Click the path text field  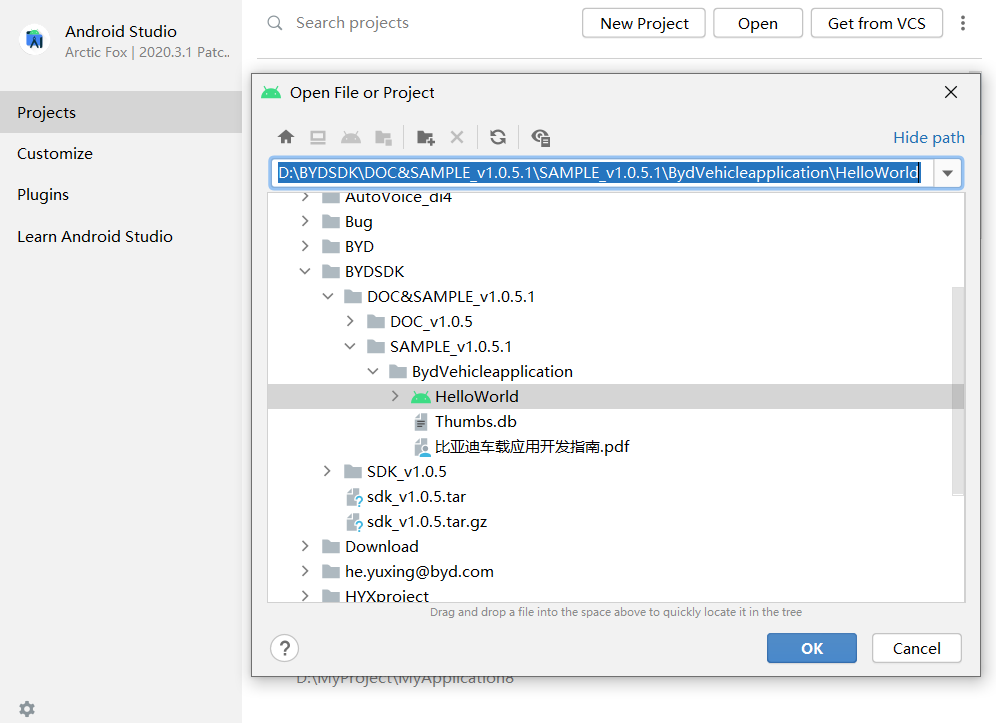tap(602, 173)
